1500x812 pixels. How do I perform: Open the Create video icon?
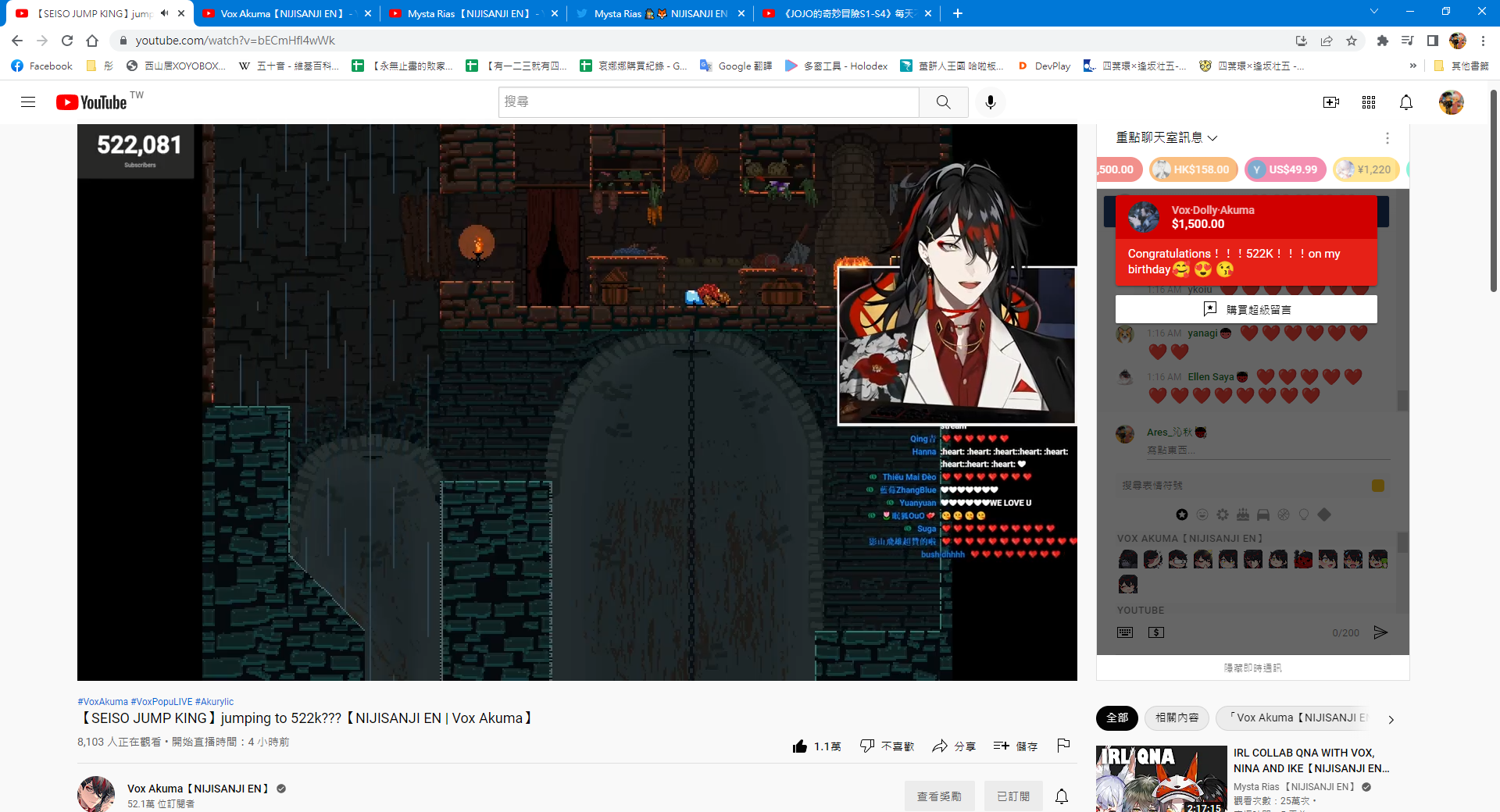tap(1331, 102)
